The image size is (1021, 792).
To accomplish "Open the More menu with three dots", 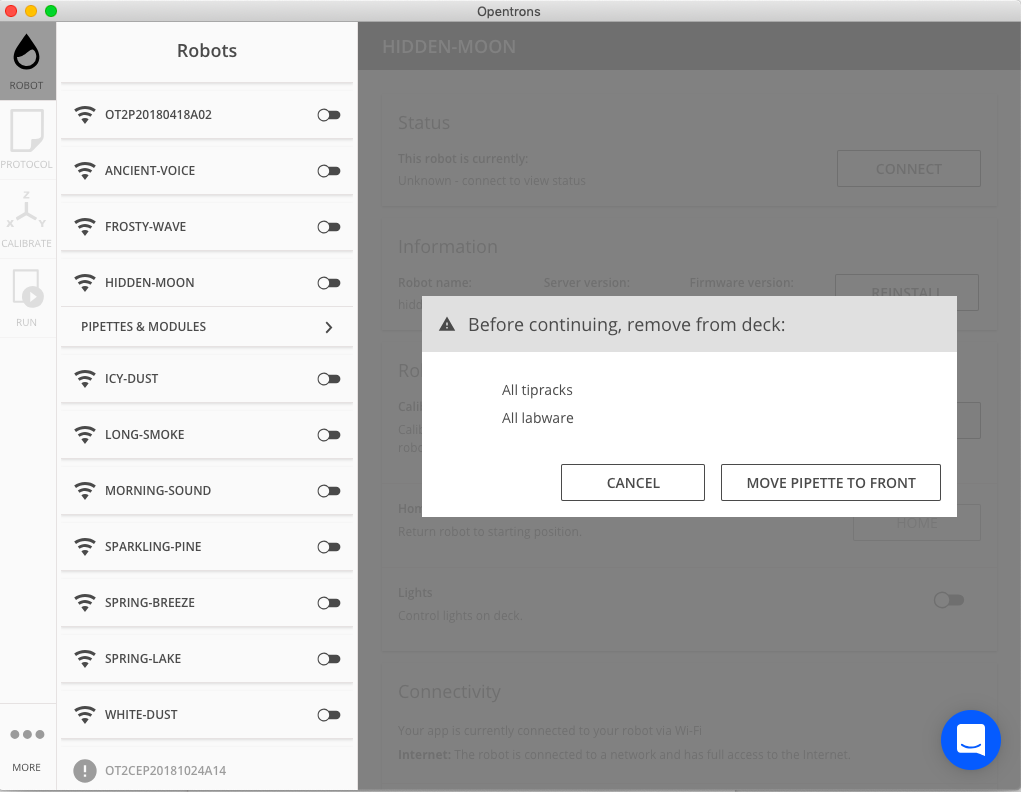I will point(27,748).
